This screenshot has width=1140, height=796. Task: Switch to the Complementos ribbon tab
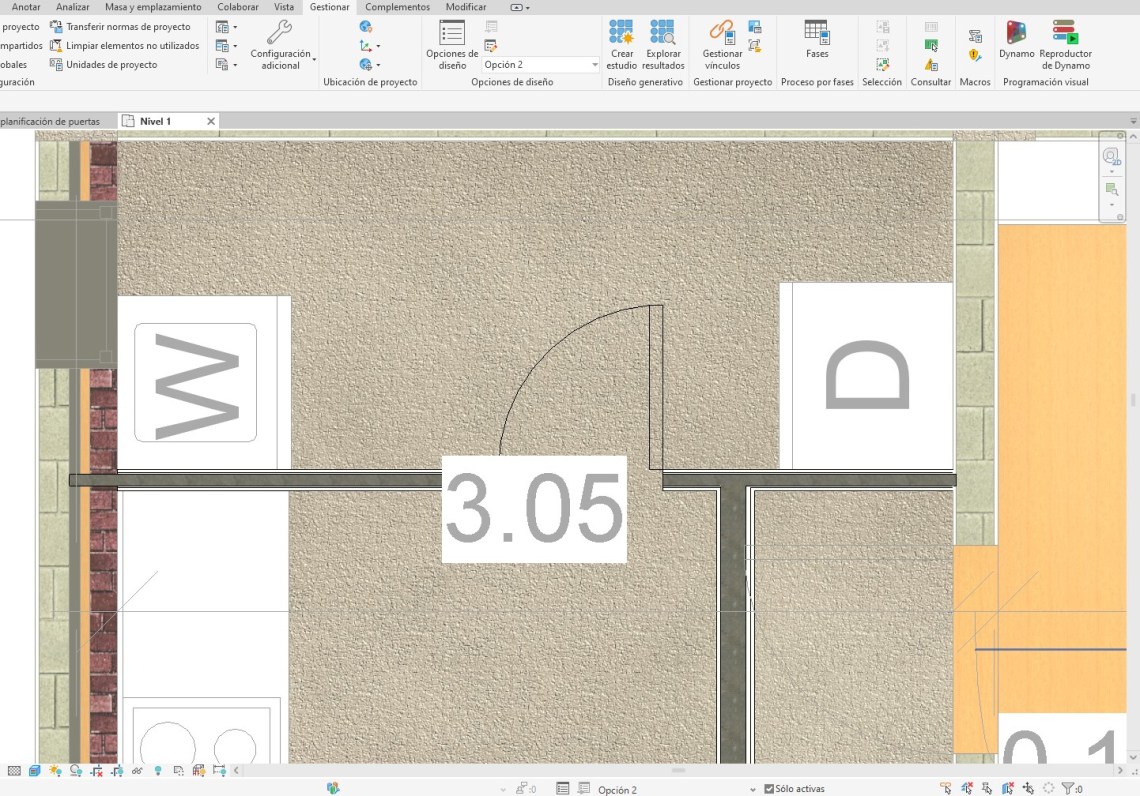click(x=397, y=7)
